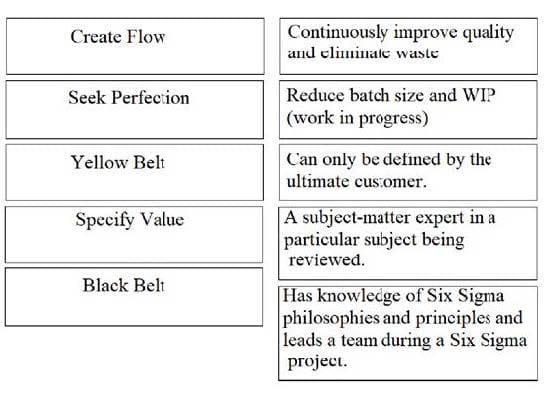Click the 'Continuously improve quality' definition box

tap(408, 46)
